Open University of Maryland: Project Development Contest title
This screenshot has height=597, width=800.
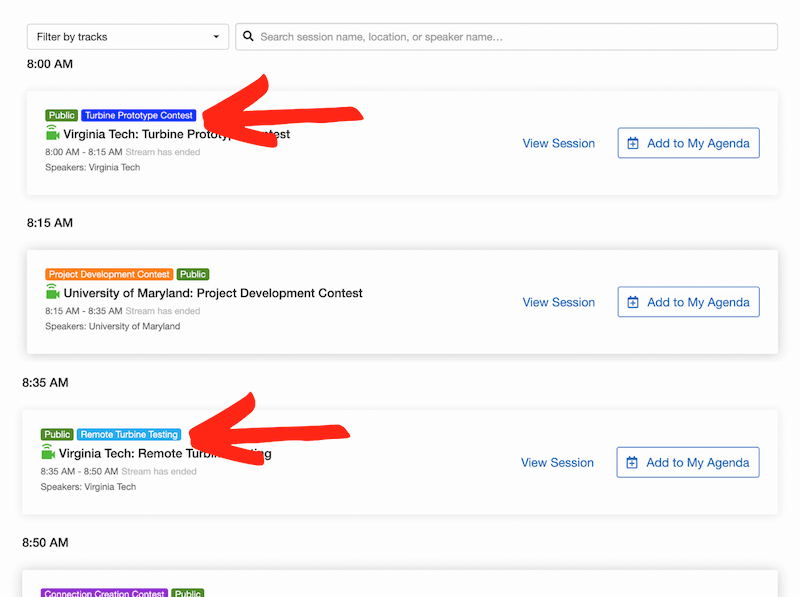tap(213, 293)
